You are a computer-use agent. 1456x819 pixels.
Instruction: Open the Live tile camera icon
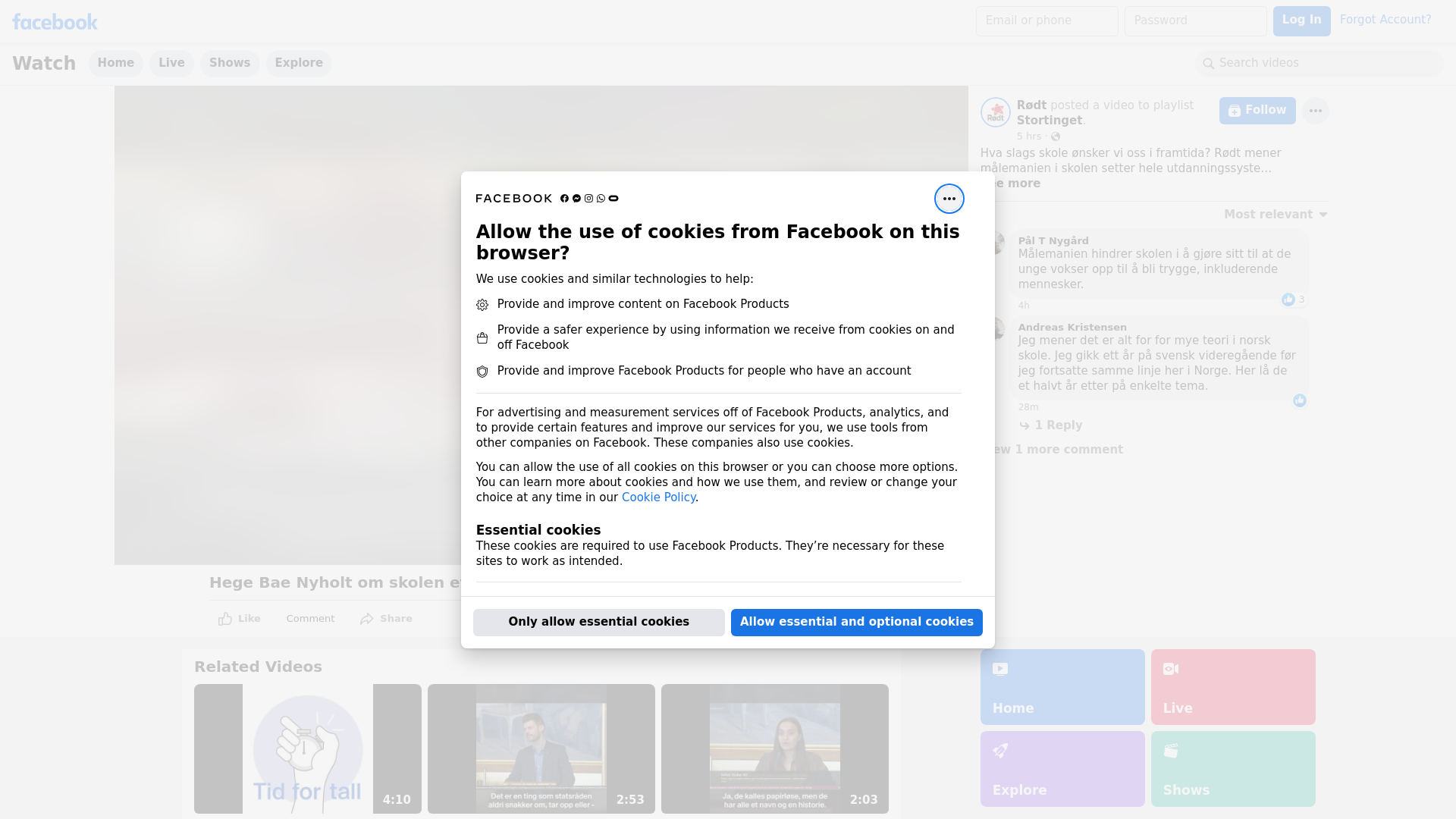[1171, 669]
